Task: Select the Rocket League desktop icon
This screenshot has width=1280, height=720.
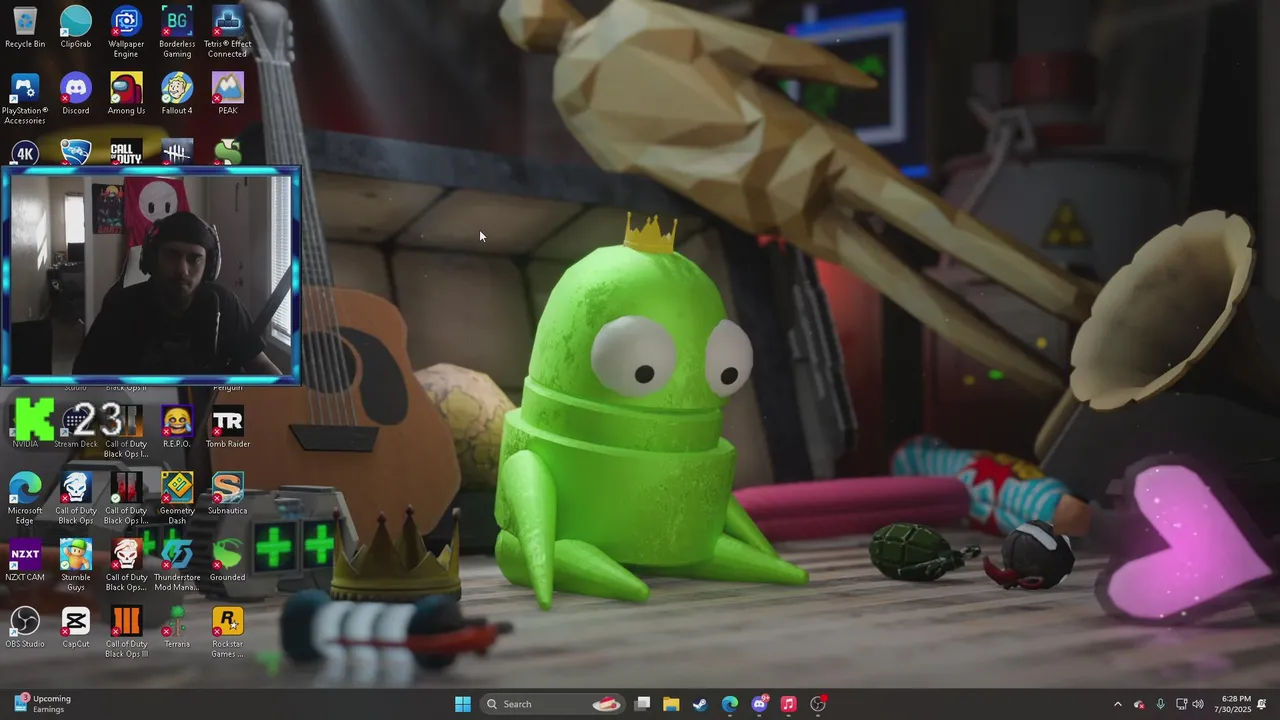Action: click(76, 152)
